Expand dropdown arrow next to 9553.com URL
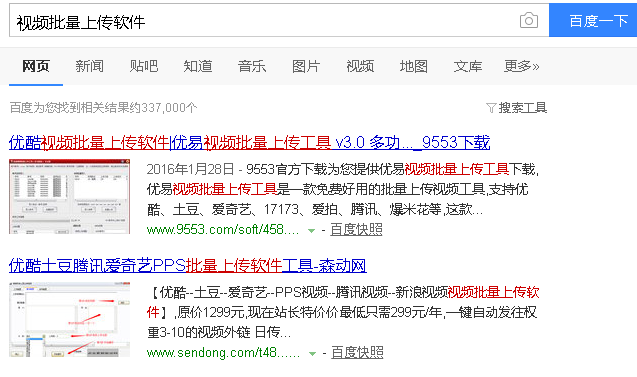This screenshot has width=637, height=377. (x=311, y=231)
